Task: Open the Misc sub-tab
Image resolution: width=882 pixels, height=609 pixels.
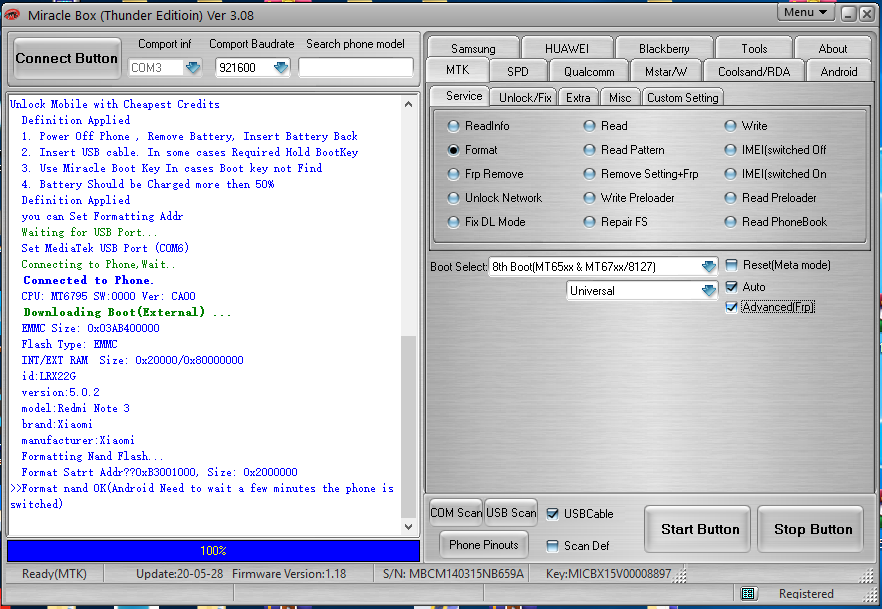Action: 620,98
